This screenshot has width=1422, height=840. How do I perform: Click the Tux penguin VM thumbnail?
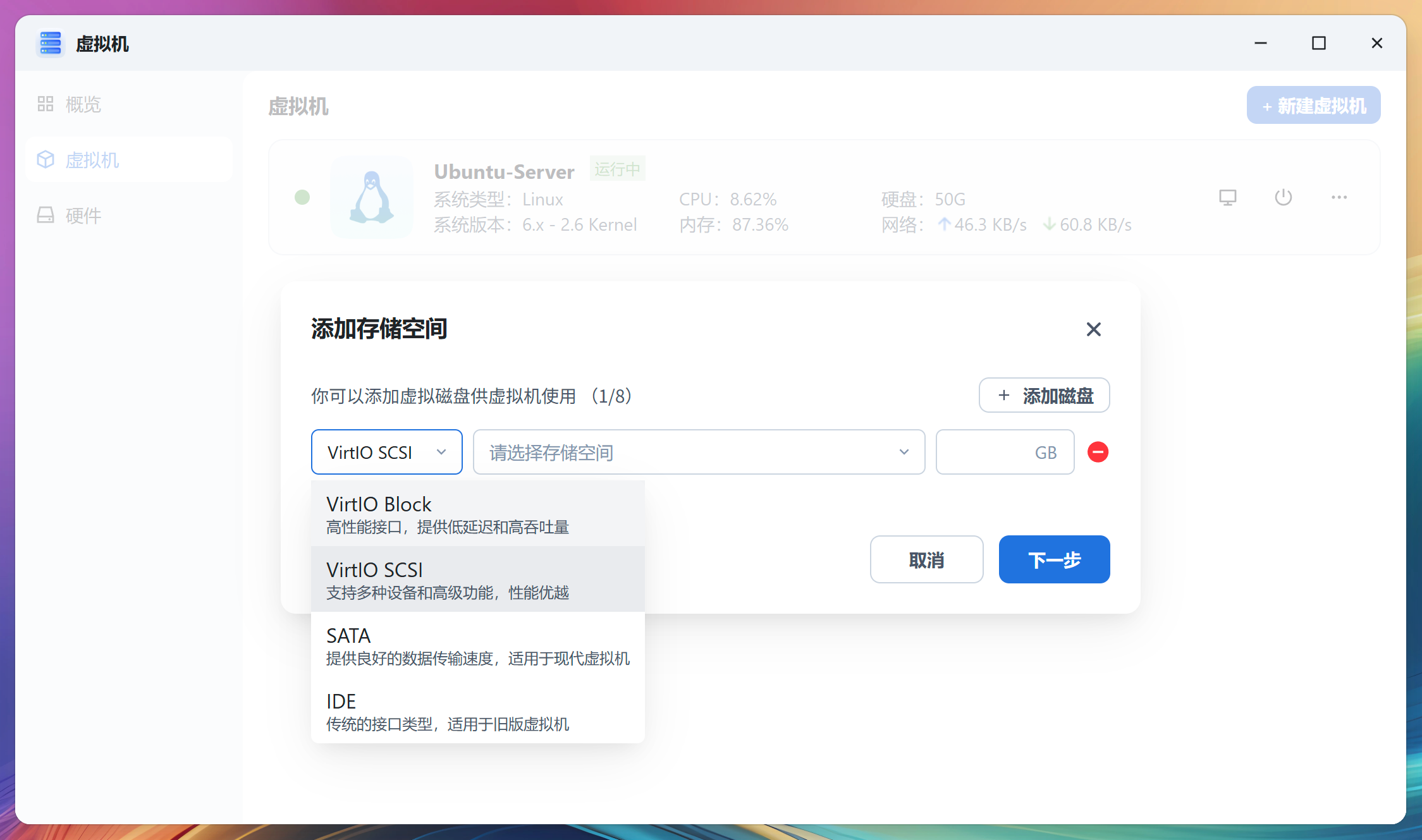pyautogui.click(x=371, y=197)
